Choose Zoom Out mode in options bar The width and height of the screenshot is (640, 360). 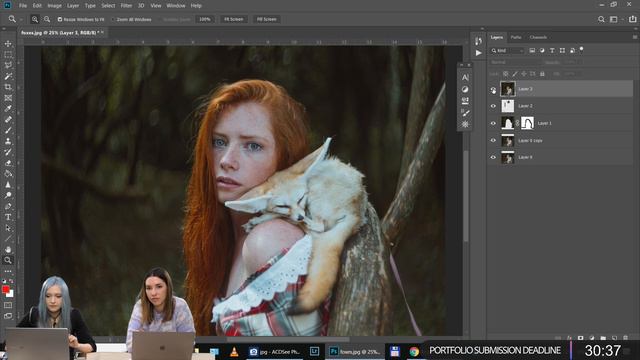coord(47,19)
